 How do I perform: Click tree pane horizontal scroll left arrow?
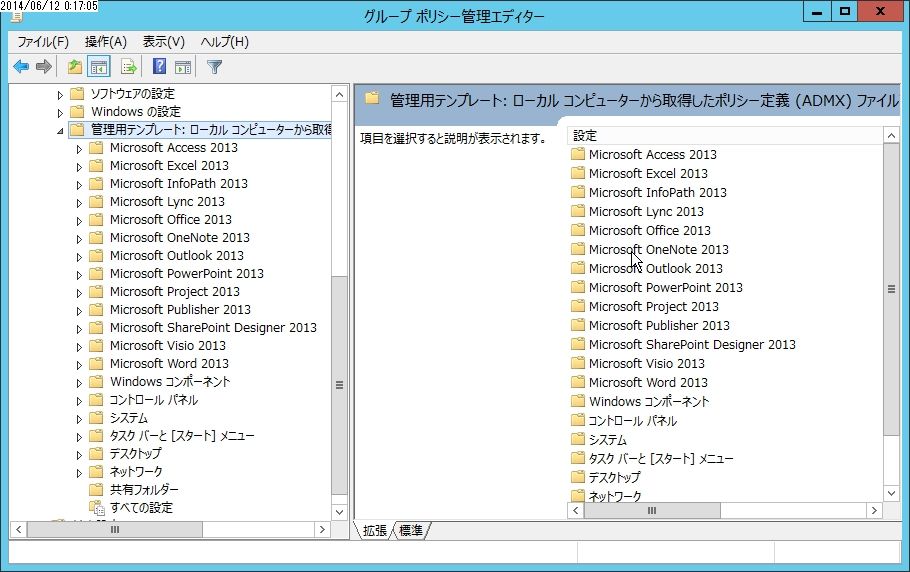tap(19, 529)
